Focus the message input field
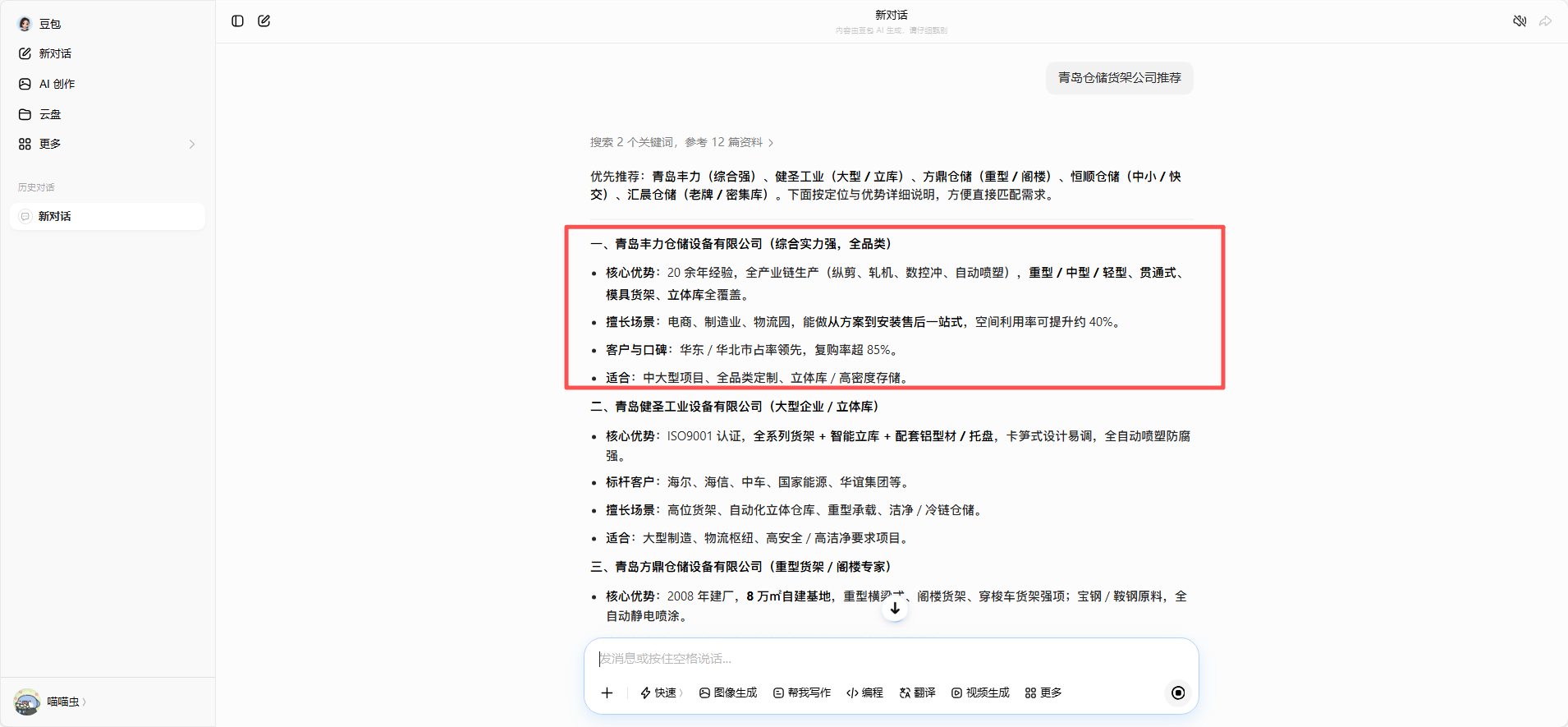This screenshot has width=1568, height=727. pos(891,659)
